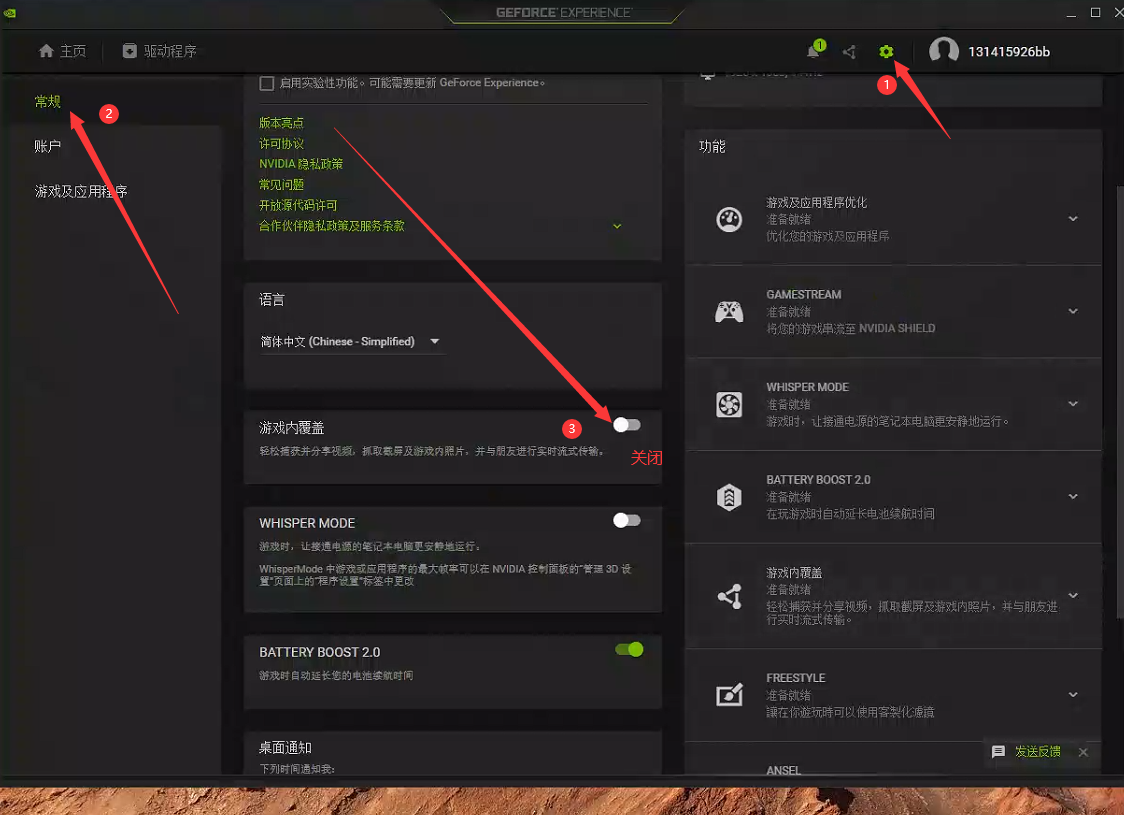Viewport: 1124px width, 815px height.
Task: Click the GEFORCE EXPERIENCE title text
Action: [x=563, y=12]
